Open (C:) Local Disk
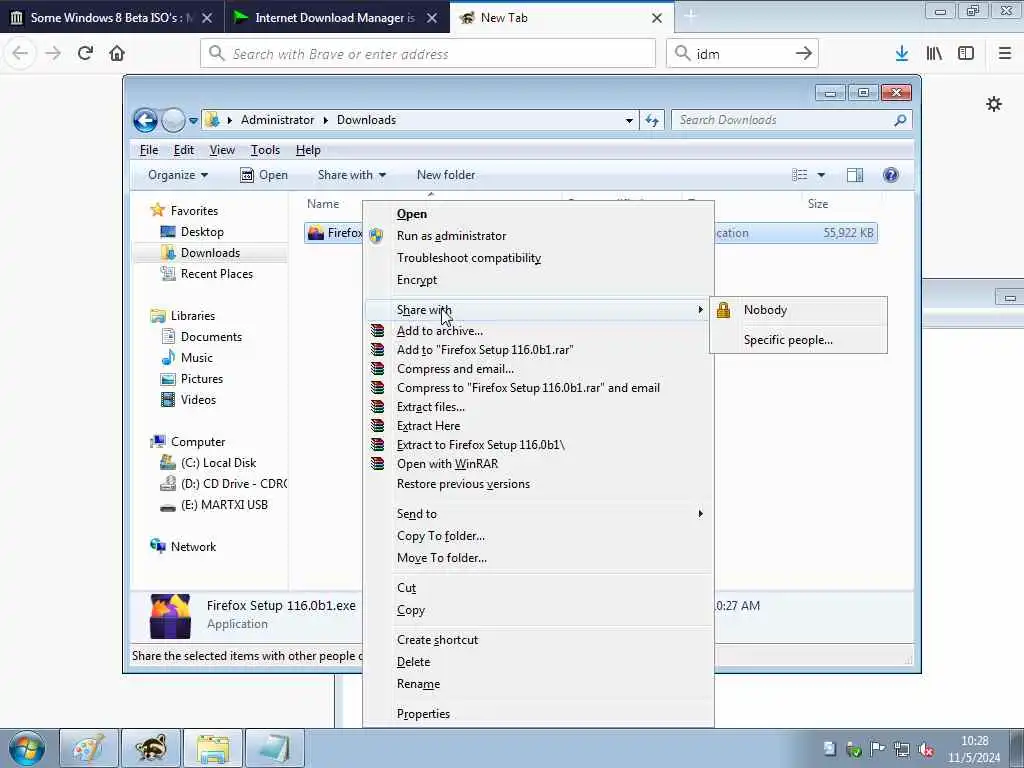The height and width of the screenshot is (768, 1024). coord(218,463)
